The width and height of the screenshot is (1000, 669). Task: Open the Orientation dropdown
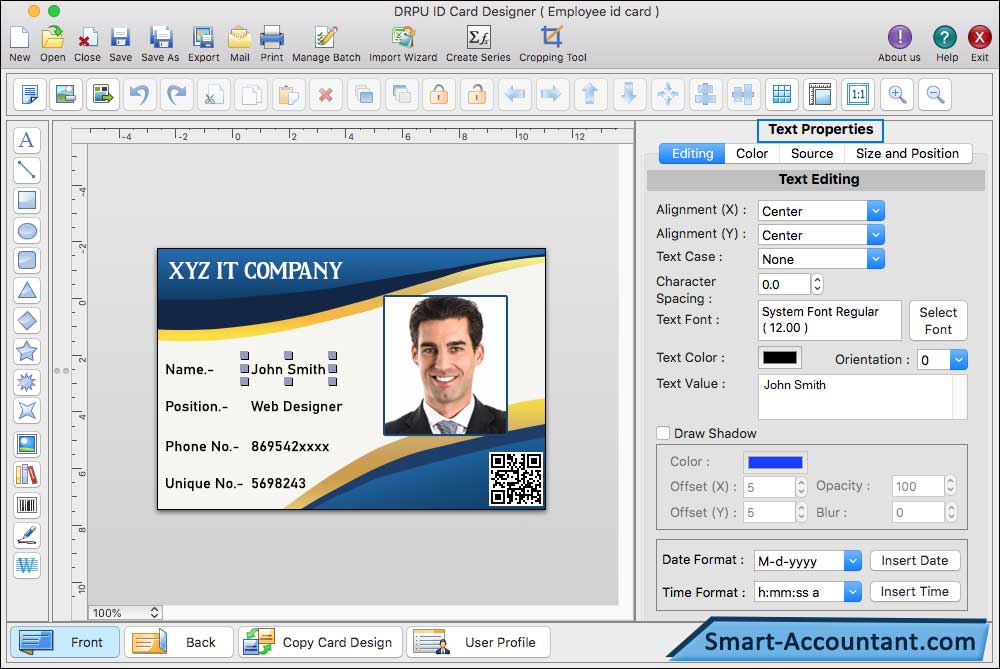click(959, 360)
